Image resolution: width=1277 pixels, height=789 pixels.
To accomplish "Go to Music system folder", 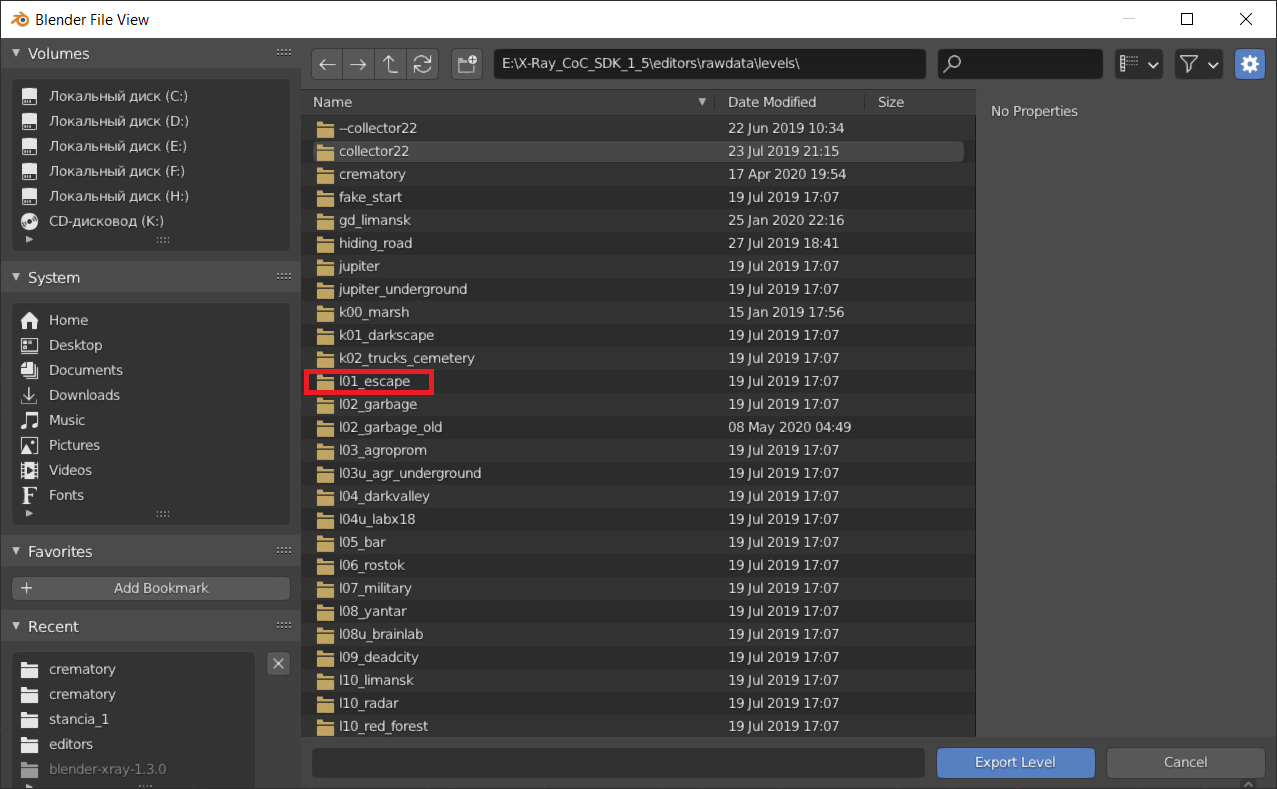I will click(x=151, y=420).
